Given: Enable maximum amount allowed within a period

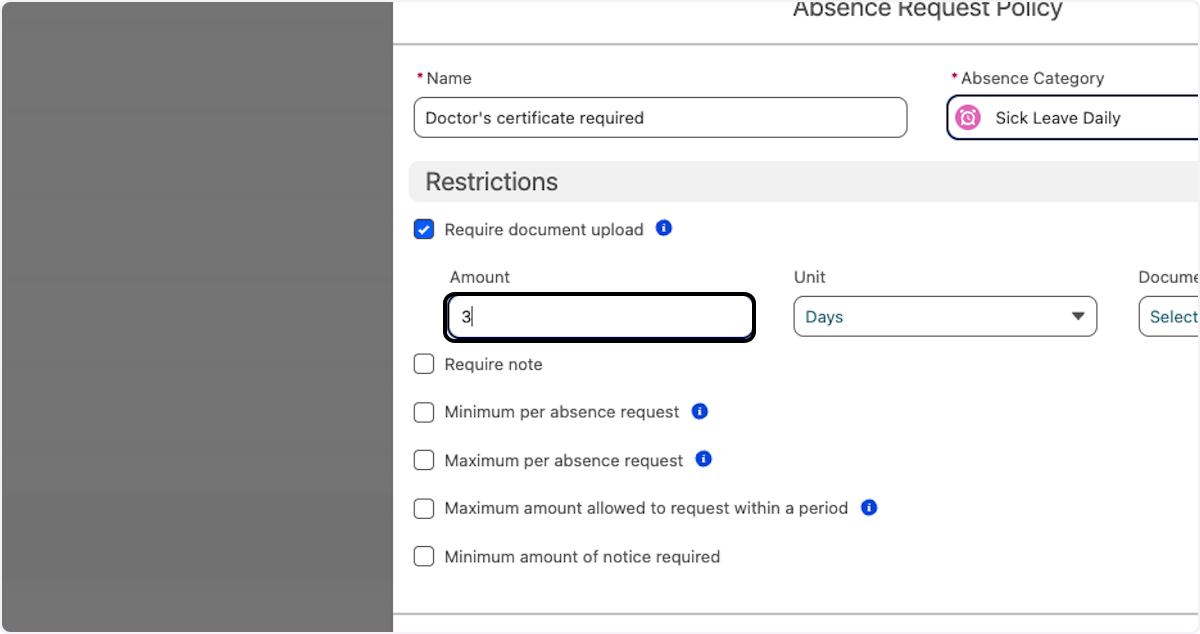Looking at the screenshot, I should [424, 508].
